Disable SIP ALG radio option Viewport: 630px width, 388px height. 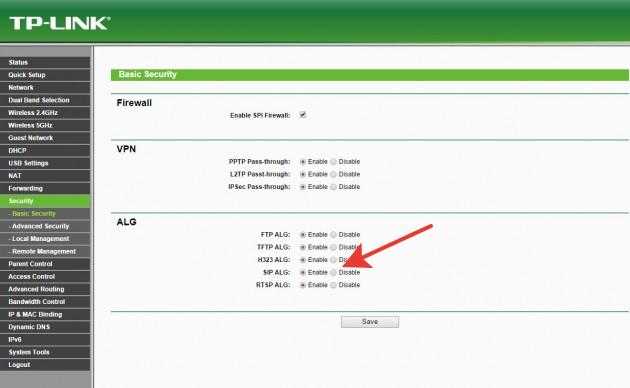(333, 272)
